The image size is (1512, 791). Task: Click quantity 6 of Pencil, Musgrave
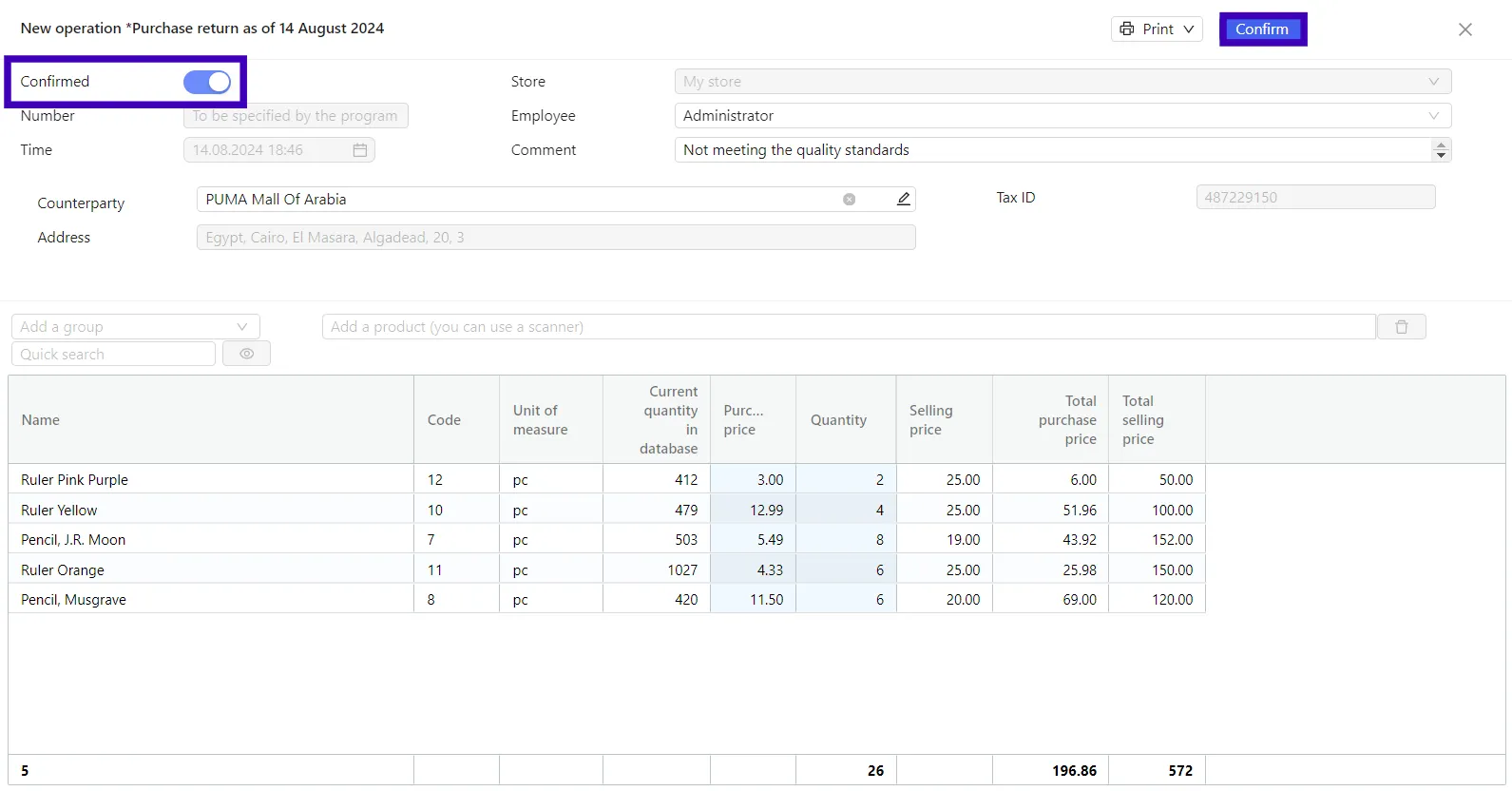(846, 600)
